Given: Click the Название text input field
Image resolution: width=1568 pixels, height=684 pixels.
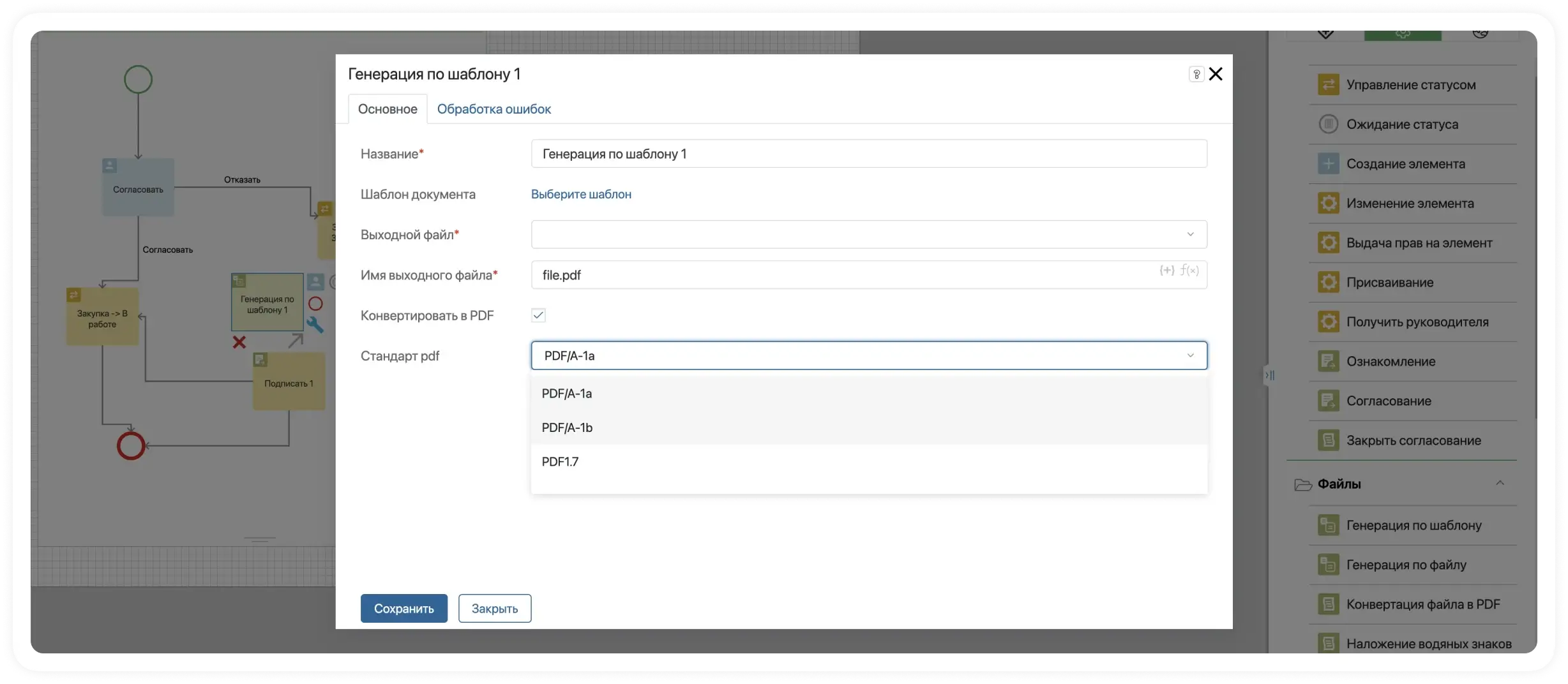Looking at the screenshot, I should pos(868,154).
